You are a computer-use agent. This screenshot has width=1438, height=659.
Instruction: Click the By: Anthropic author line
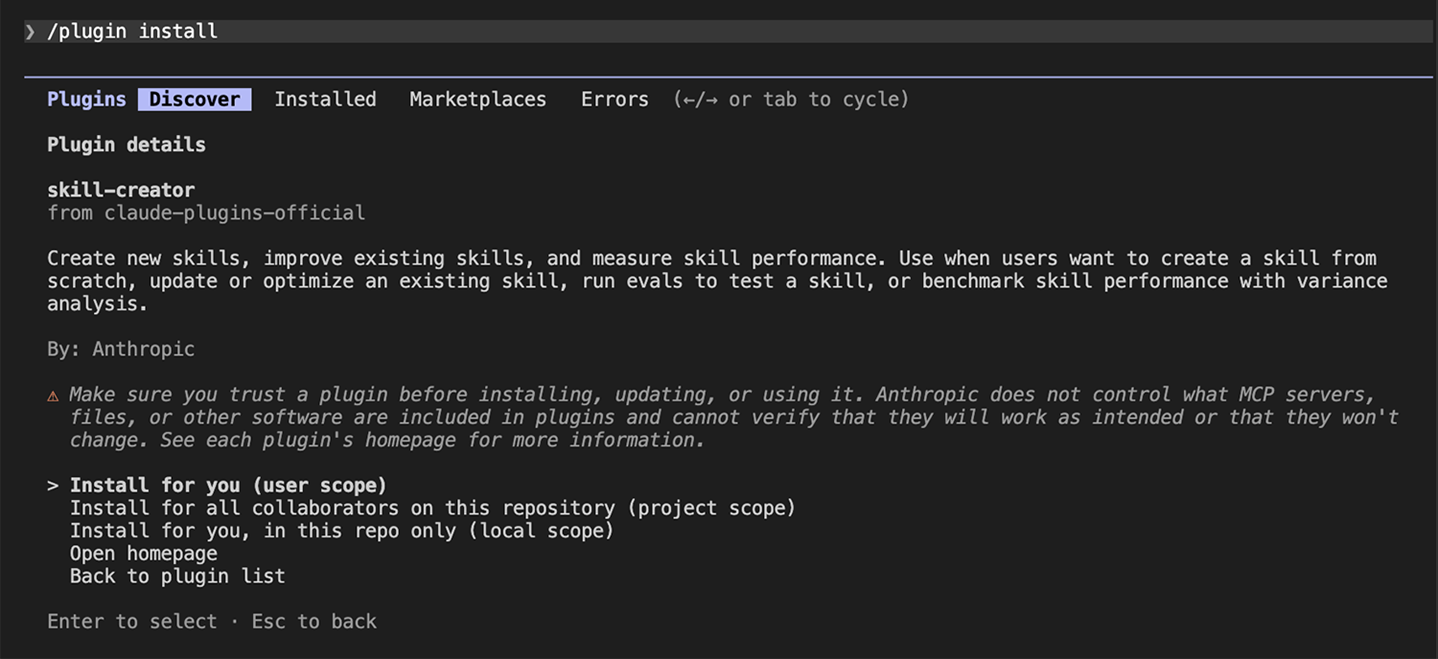tap(121, 349)
